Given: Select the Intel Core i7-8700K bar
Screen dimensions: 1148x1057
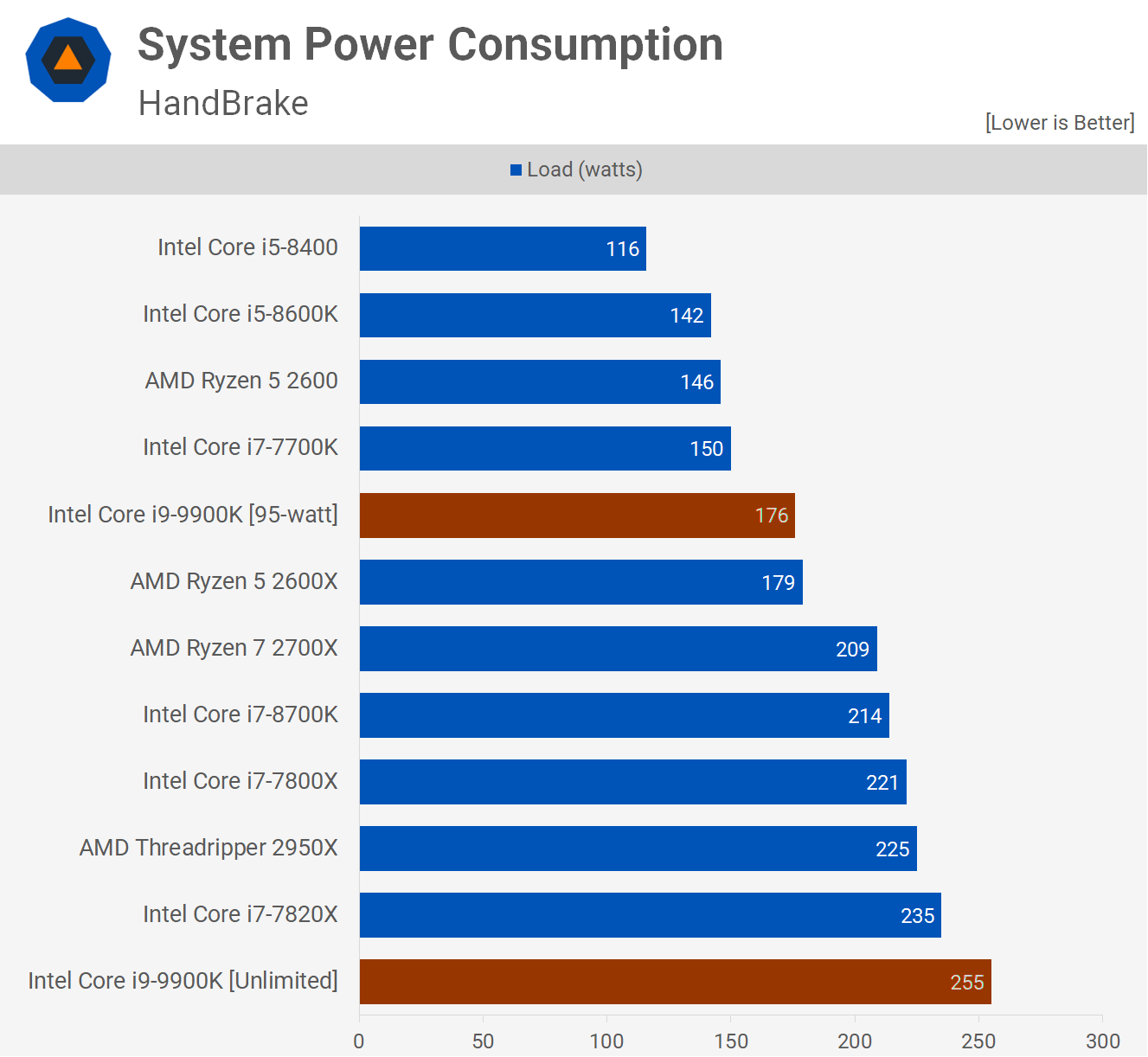Looking at the screenshot, I should point(625,715).
